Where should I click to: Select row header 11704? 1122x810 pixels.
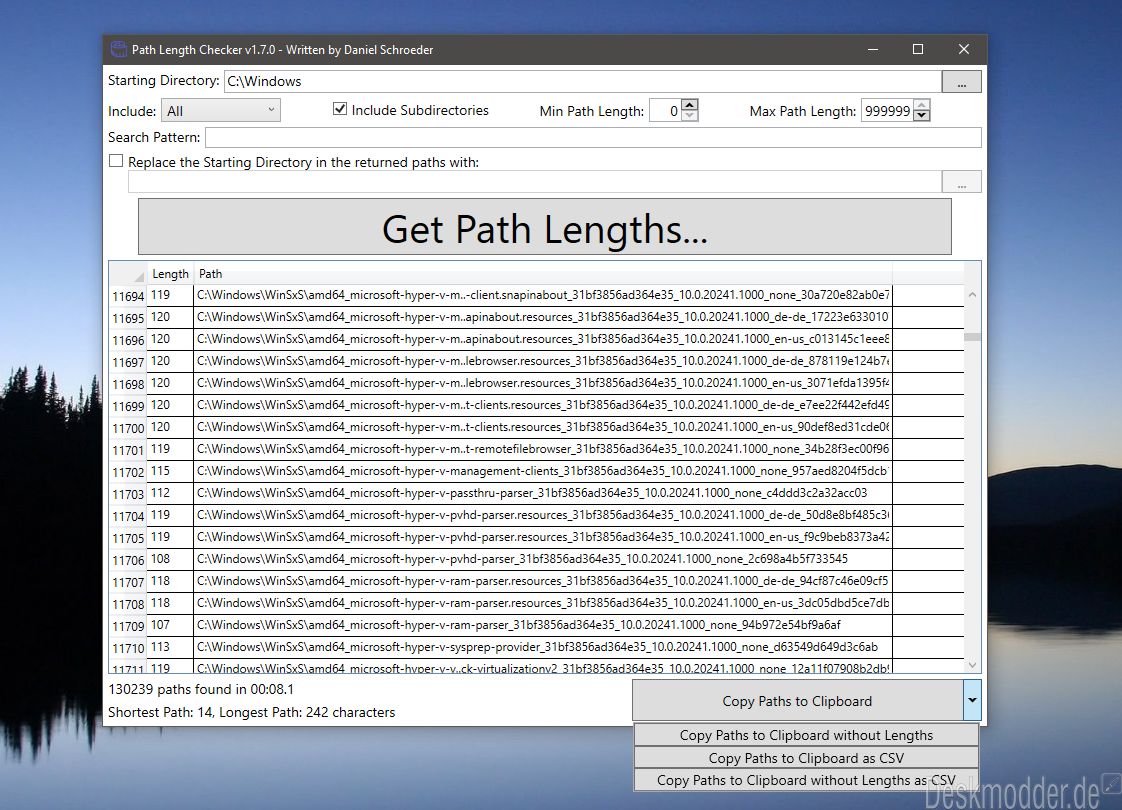tap(128, 516)
